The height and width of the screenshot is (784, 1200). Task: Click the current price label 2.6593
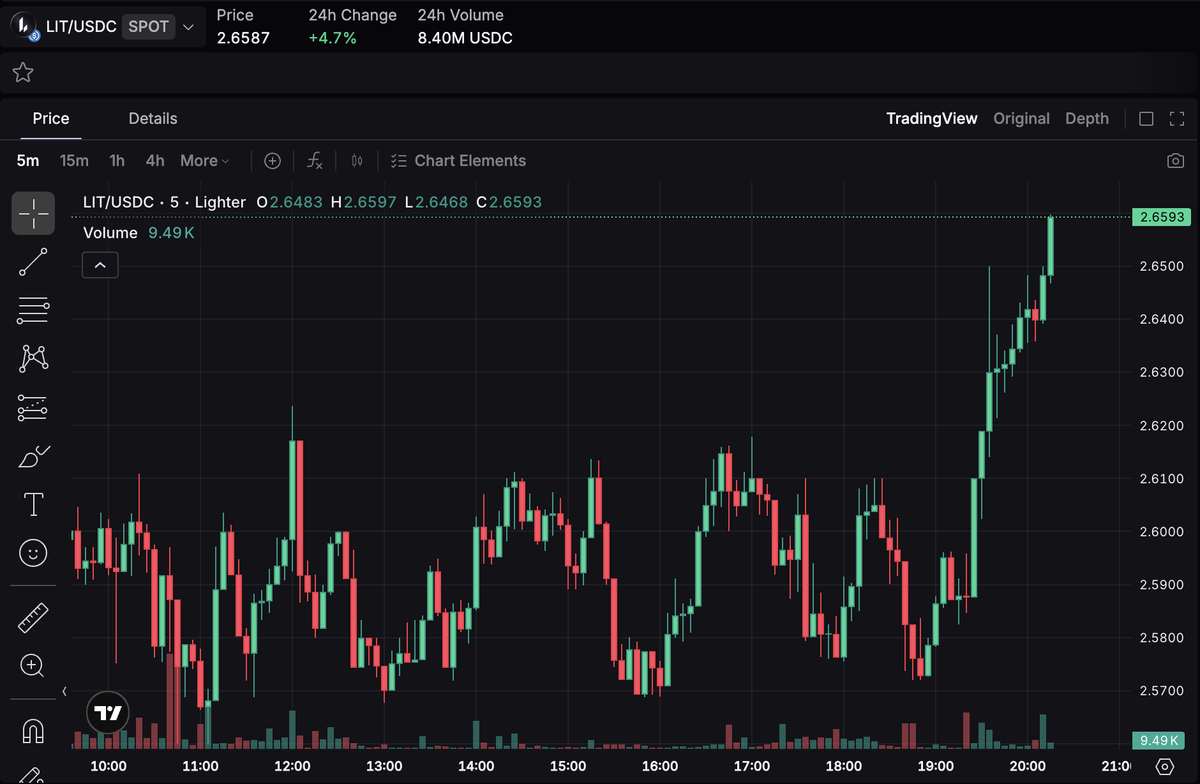point(1161,217)
